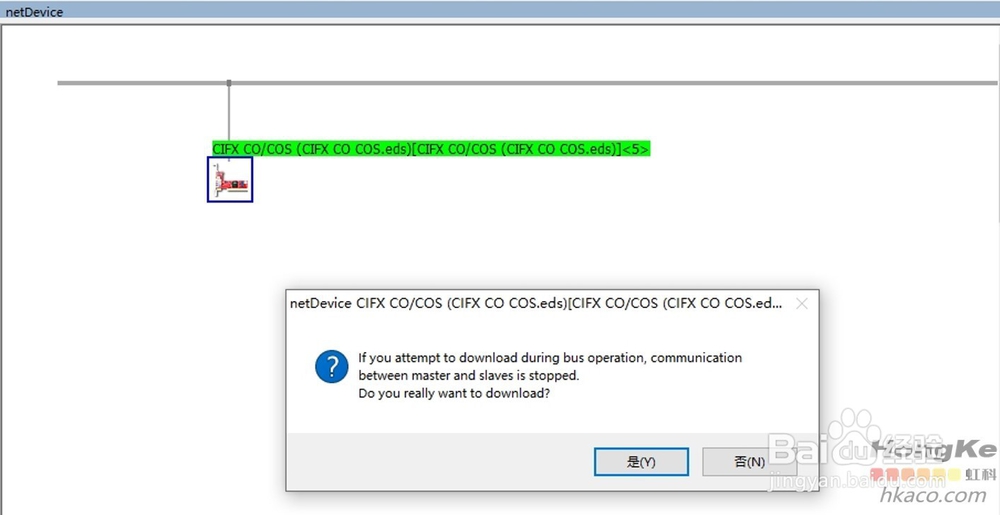Image resolution: width=1000 pixels, height=515 pixels.
Task: Click the bus connection node on the line
Action: coord(229,83)
